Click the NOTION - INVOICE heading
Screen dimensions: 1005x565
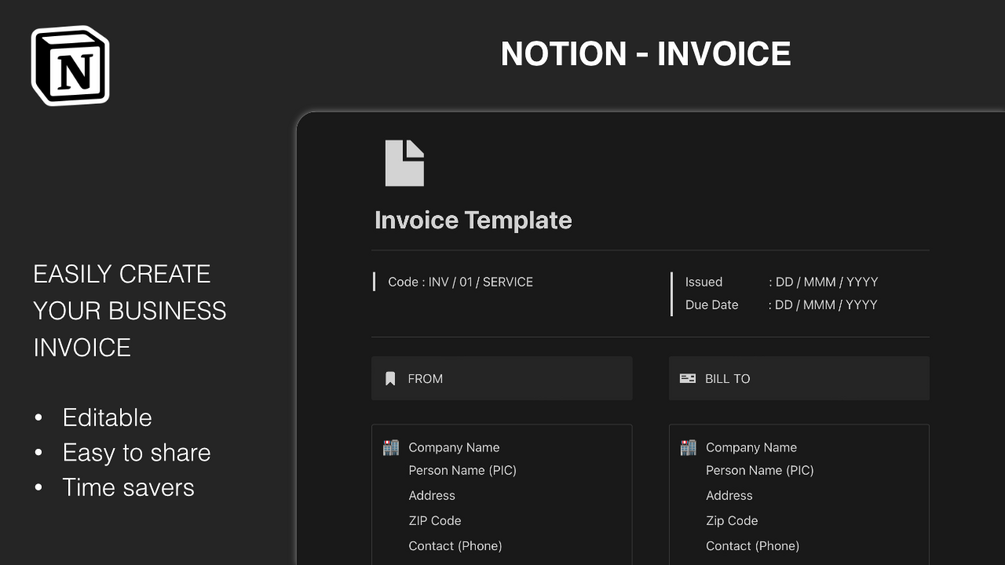pyautogui.click(x=645, y=53)
